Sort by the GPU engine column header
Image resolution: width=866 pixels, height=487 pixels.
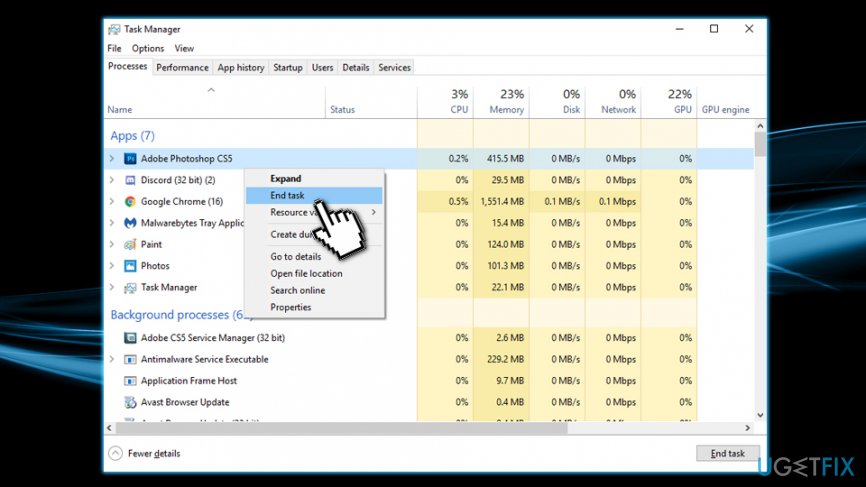click(726, 102)
